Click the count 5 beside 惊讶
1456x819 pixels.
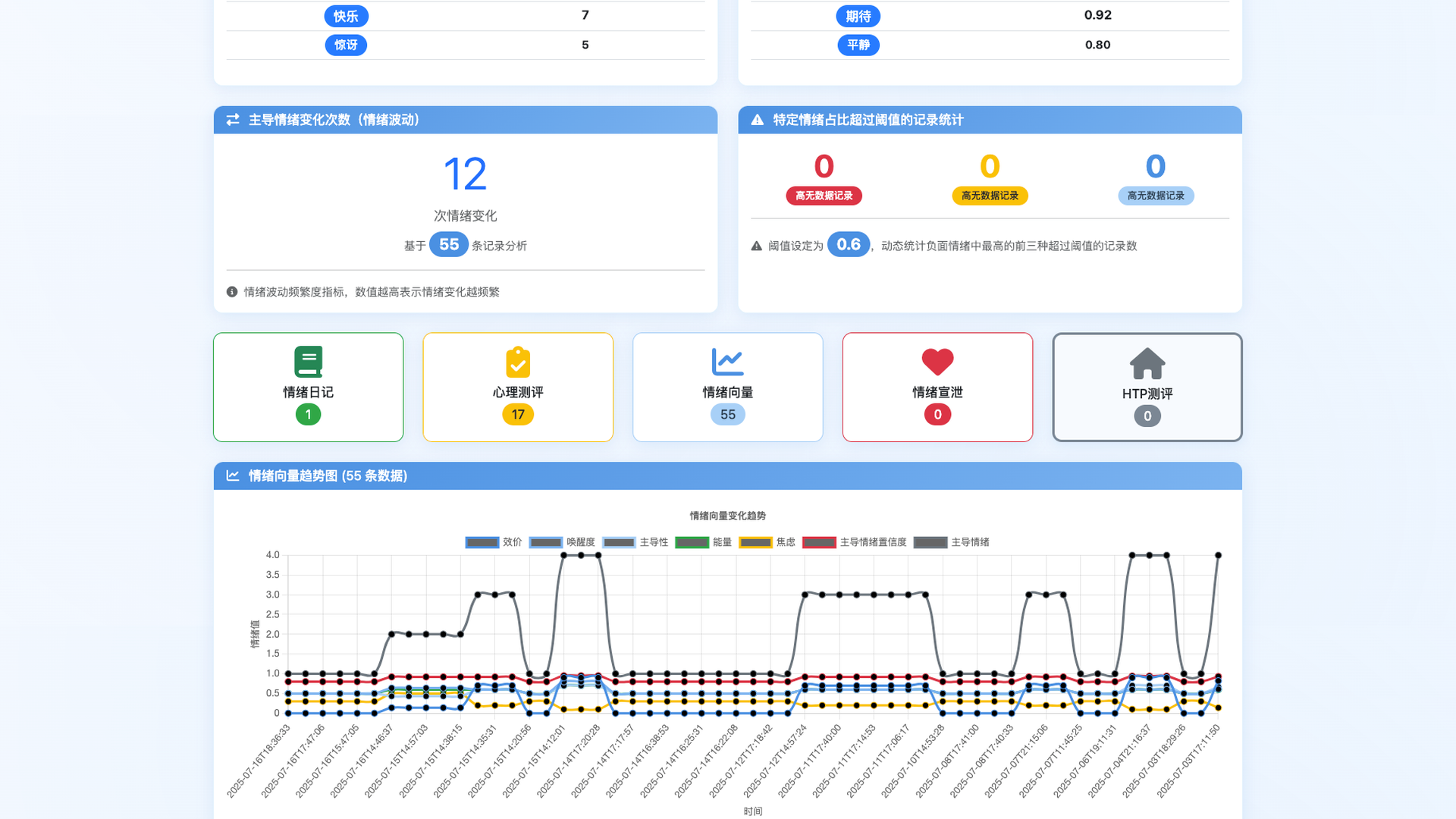[585, 45]
